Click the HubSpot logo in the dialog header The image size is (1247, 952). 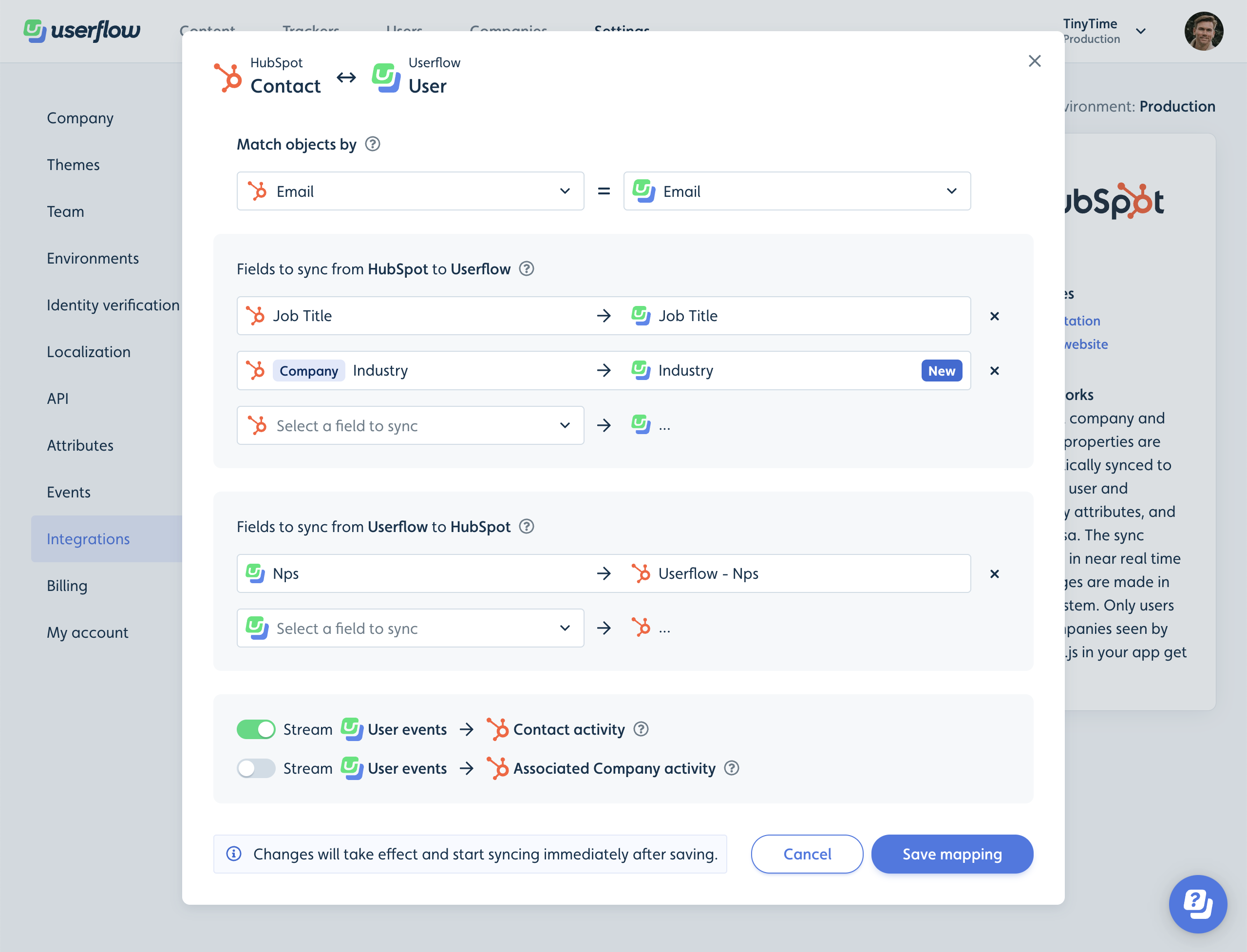[x=228, y=77]
